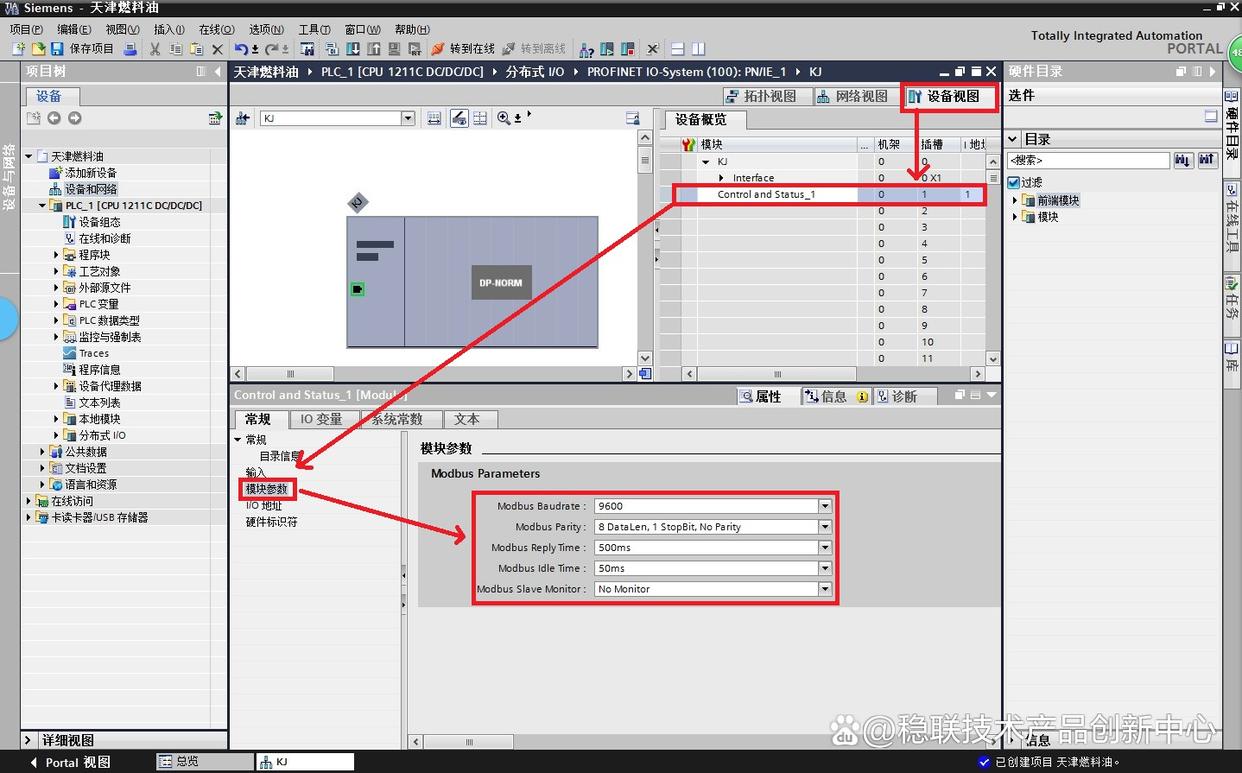
Task: Click the start CPU icon
Action: coord(608,48)
